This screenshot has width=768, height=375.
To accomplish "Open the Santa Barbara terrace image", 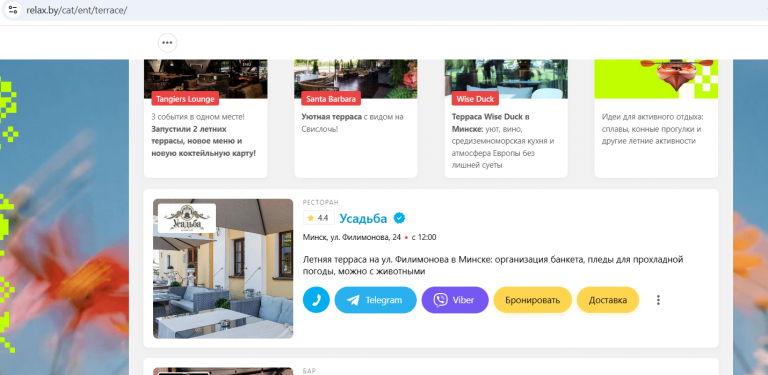I will coord(356,78).
